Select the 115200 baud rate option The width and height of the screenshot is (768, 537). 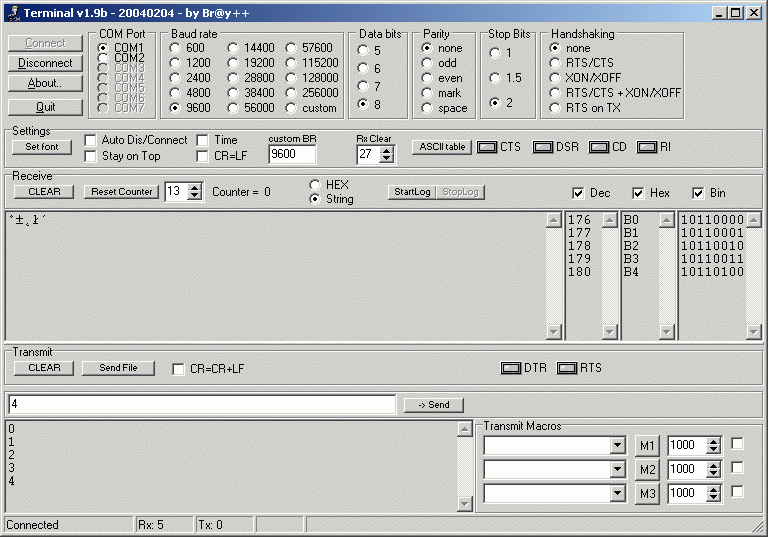[292, 63]
